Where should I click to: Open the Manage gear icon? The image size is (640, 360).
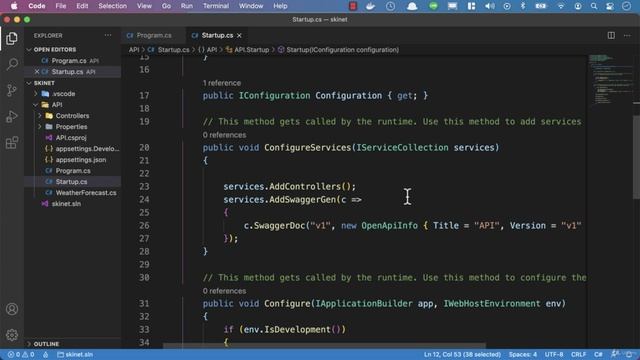pyautogui.click(x=12, y=335)
